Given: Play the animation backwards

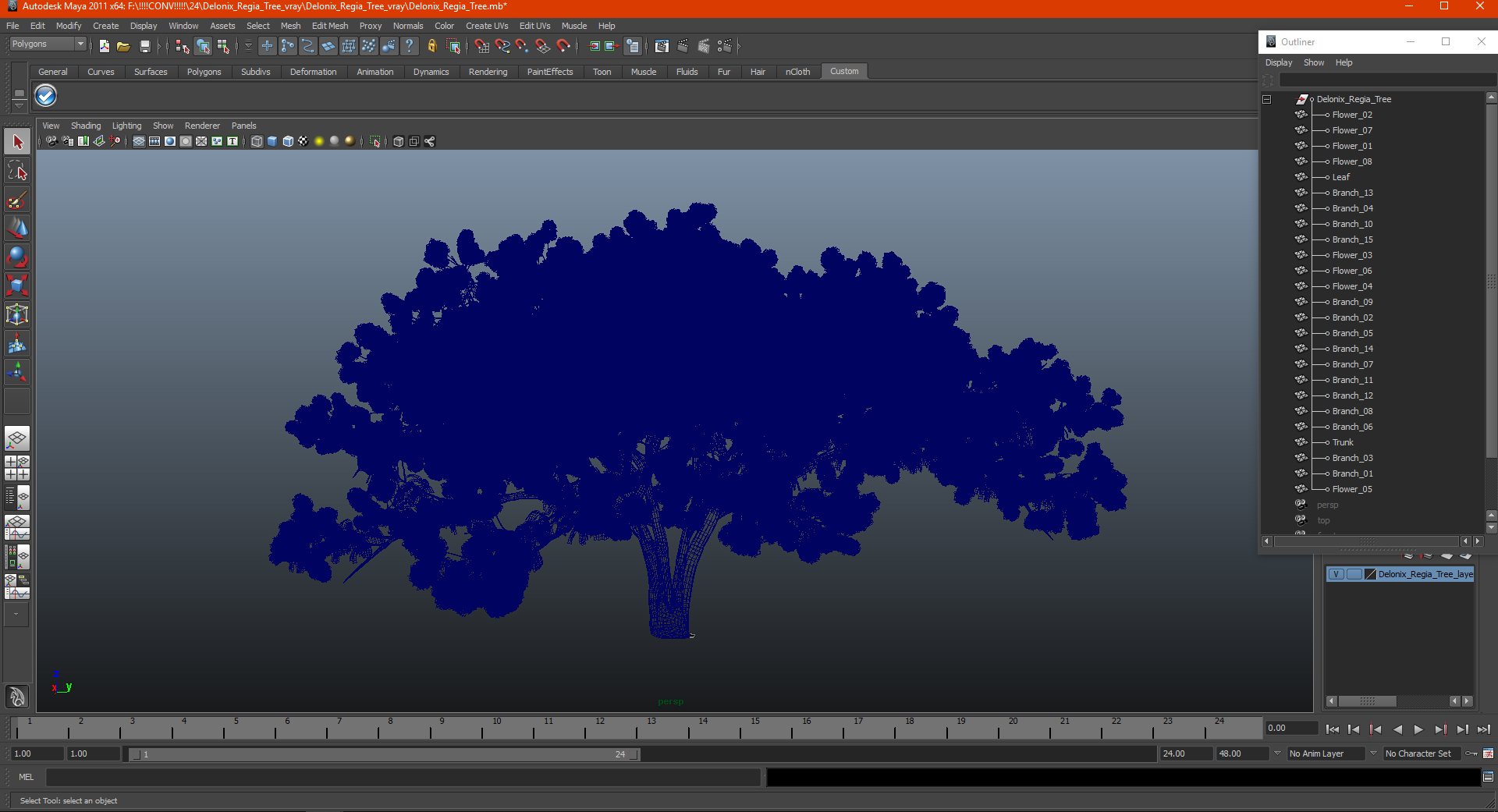Looking at the screenshot, I should pos(1397,729).
